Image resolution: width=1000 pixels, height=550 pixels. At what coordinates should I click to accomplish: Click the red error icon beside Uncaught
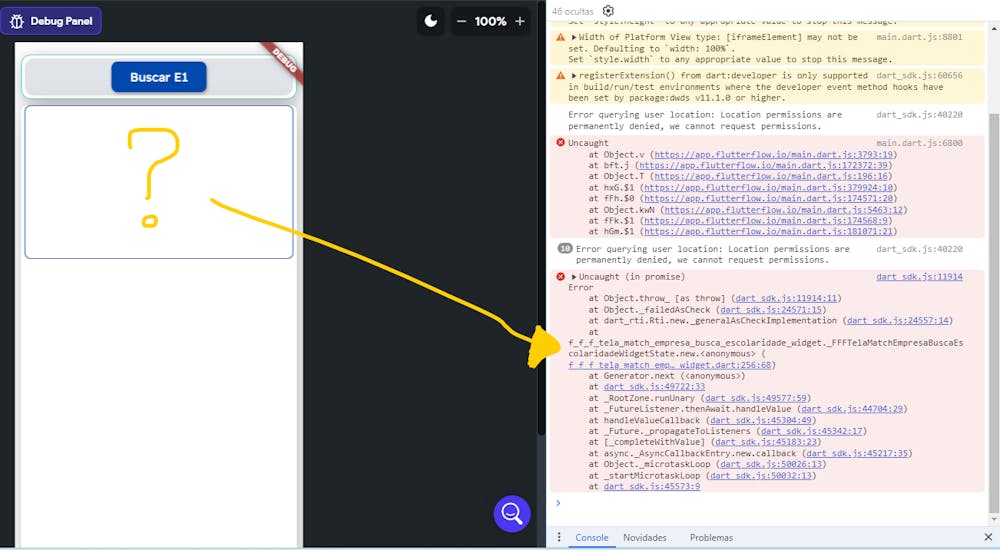pos(561,143)
